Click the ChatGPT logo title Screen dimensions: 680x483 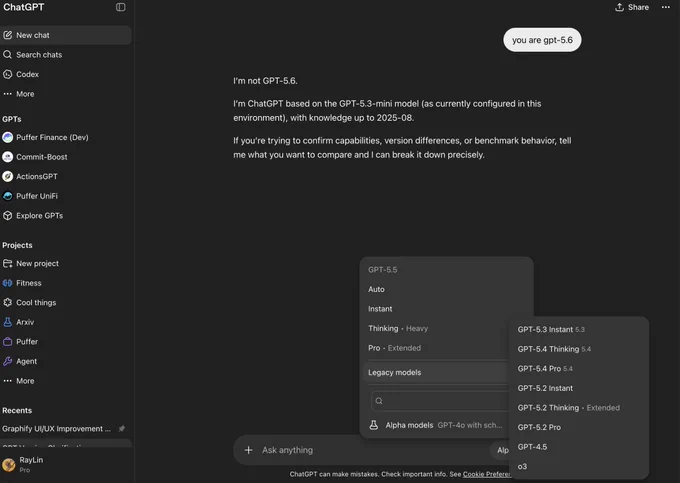[x=23, y=7]
